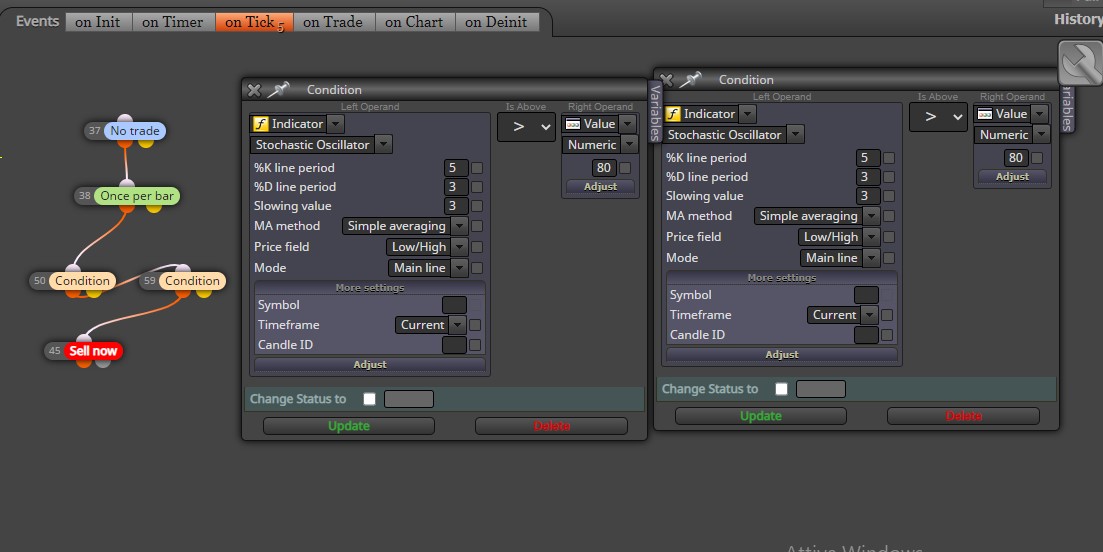Toggle %K line period checkbox, right panel
This screenshot has width=1103, height=552.
point(889,158)
